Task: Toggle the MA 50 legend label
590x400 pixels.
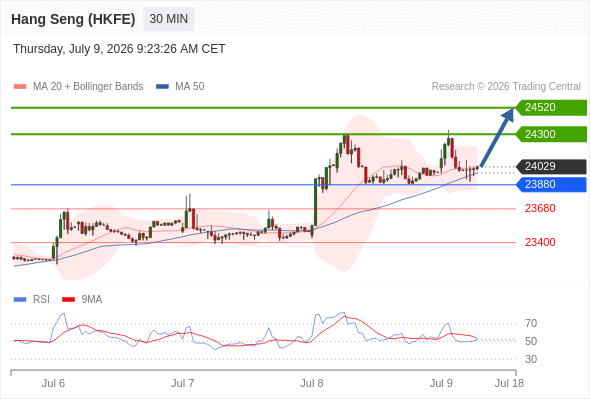Action: pos(190,87)
